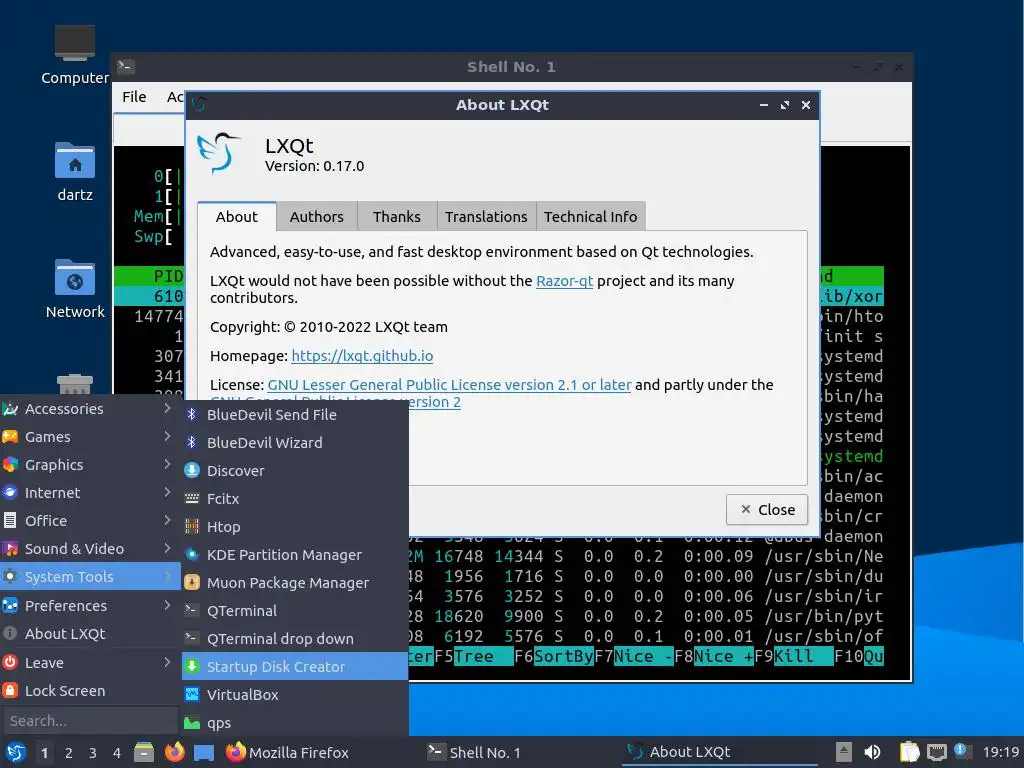Click the VirtualBox icon in submenu

191,695
